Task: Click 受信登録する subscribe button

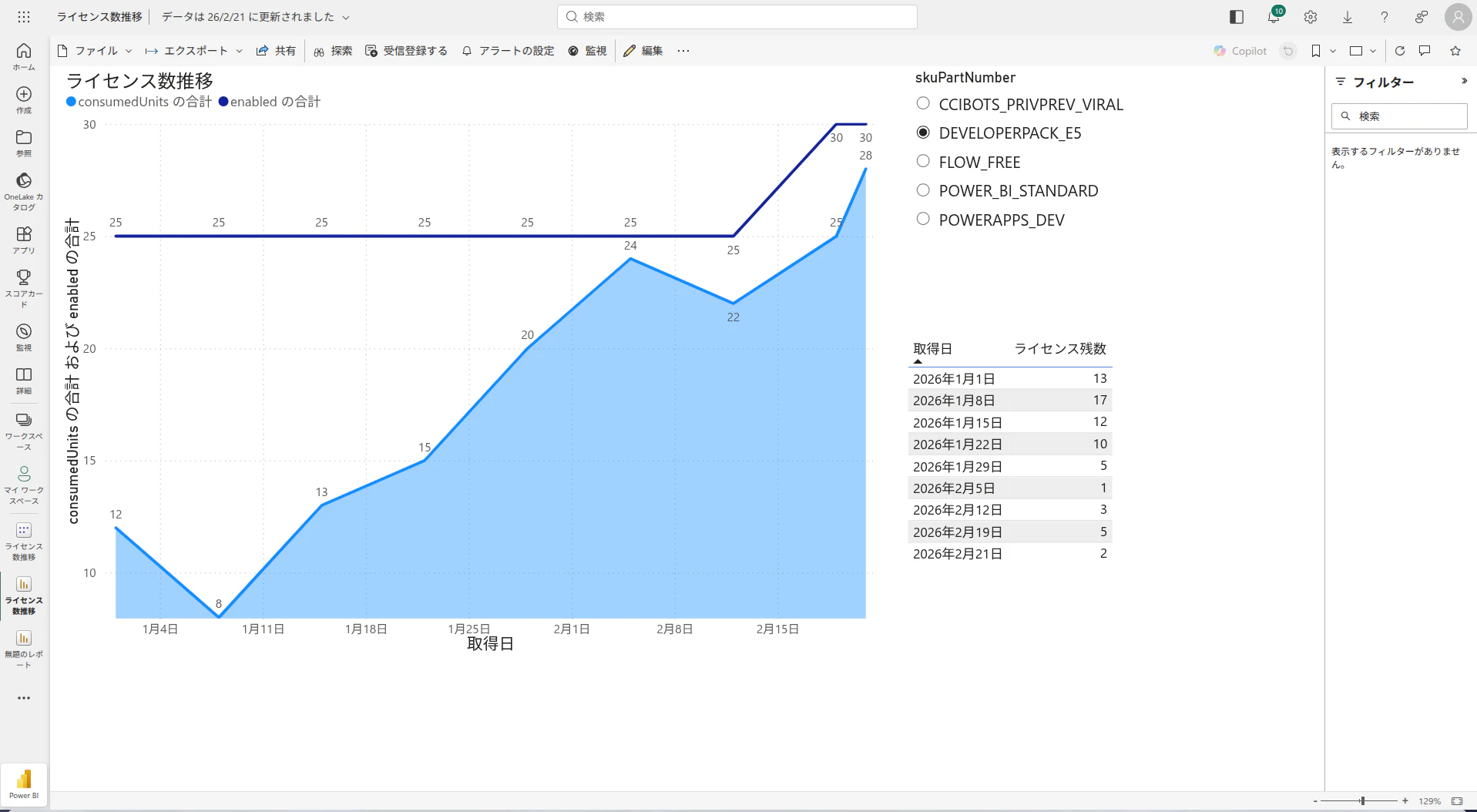Action: tap(406, 51)
